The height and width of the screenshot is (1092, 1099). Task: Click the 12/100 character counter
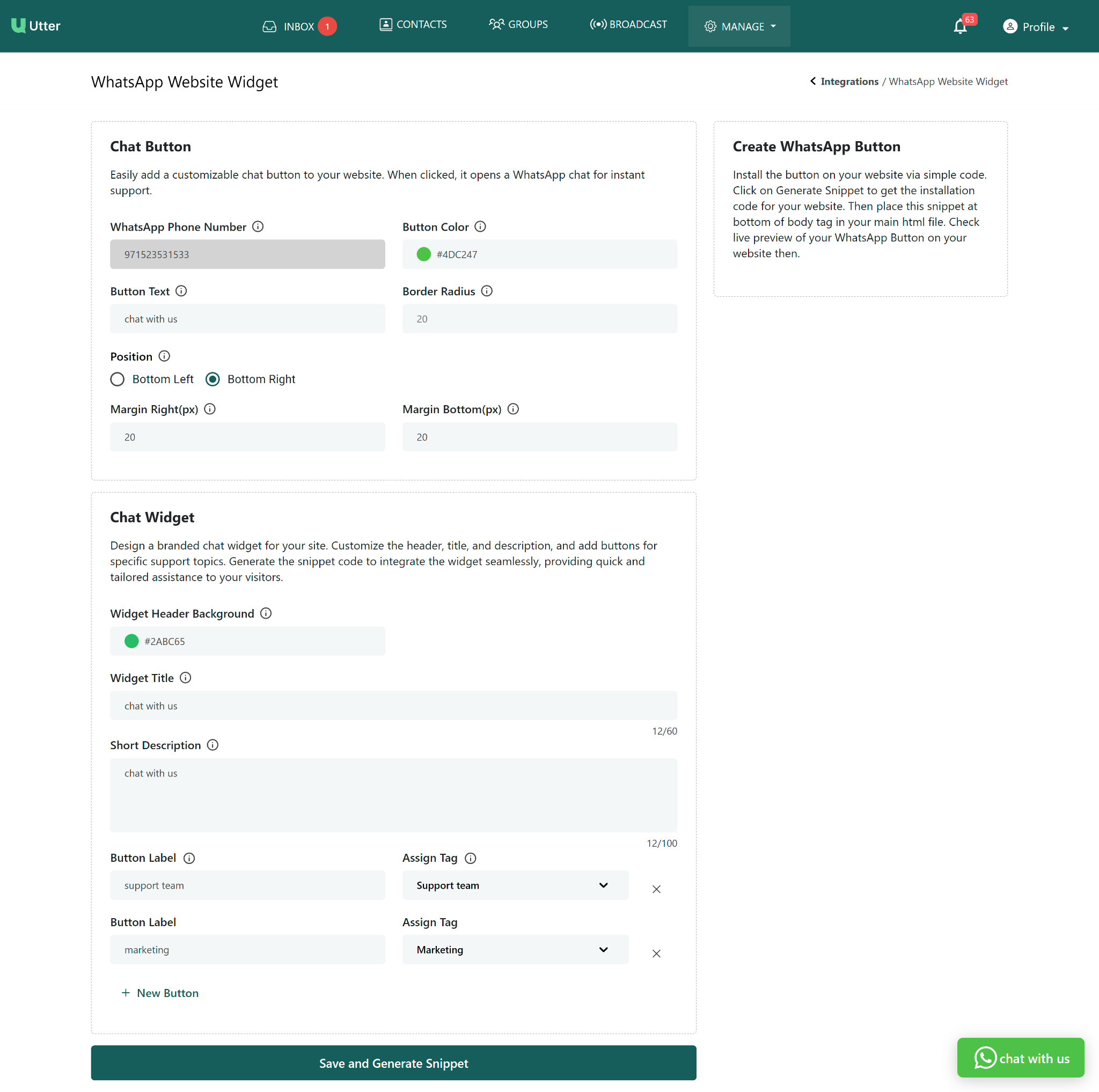point(662,843)
